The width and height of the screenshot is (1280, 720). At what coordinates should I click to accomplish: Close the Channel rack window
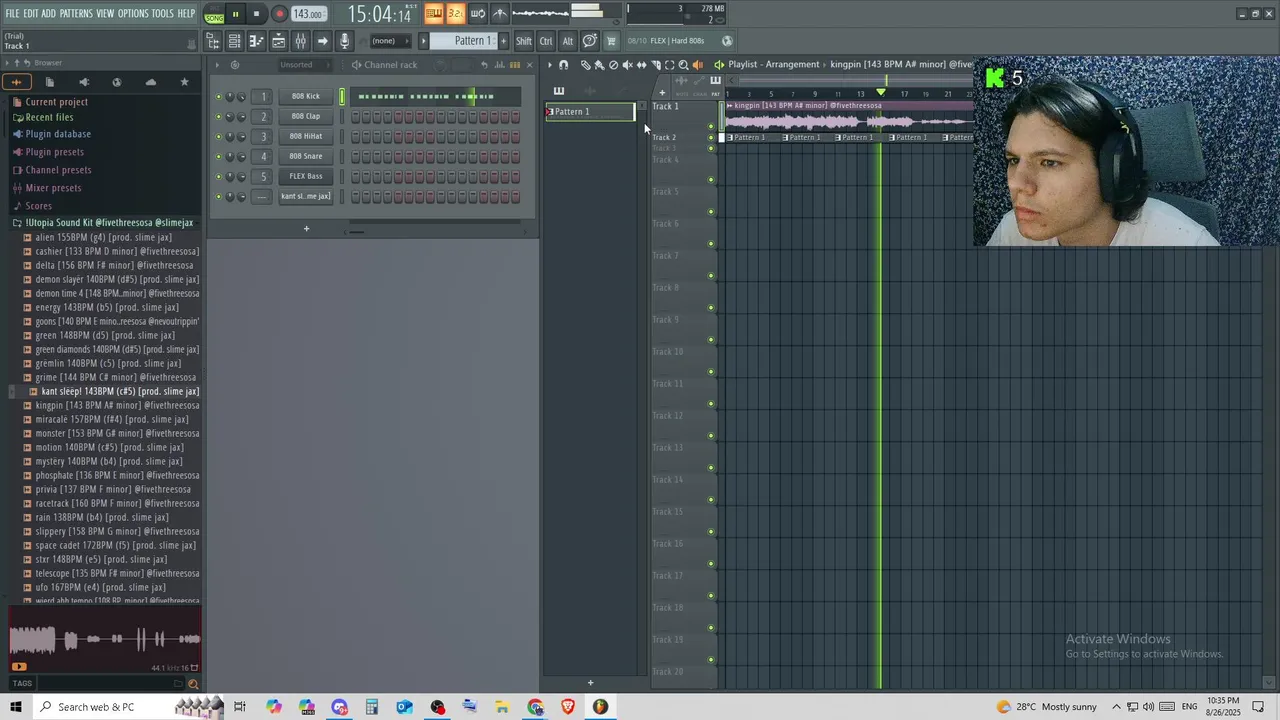[x=529, y=65]
